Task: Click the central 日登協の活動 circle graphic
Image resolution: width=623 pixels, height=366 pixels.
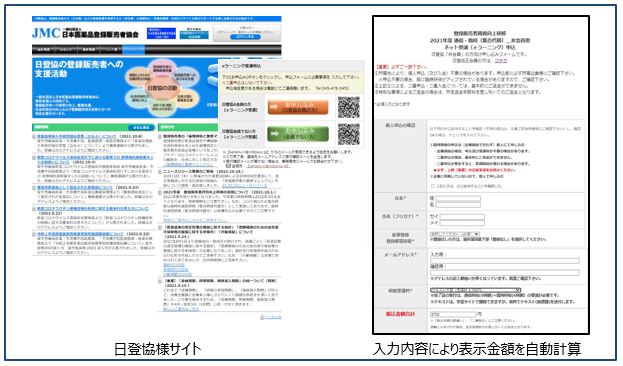Action: click(163, 88)
